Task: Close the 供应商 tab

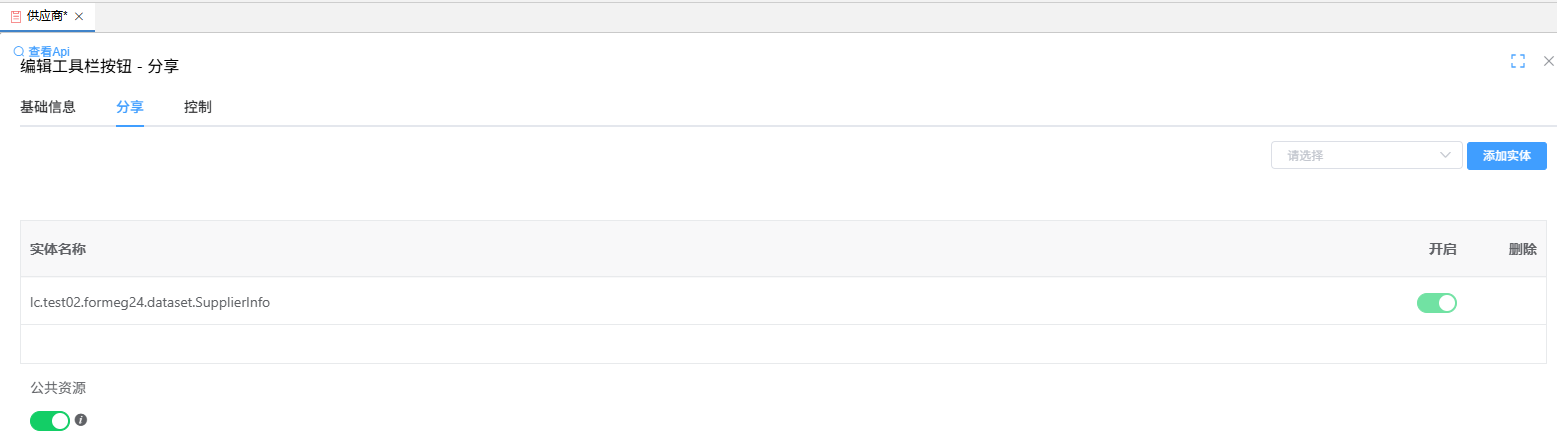Action: tap(79, 17)
